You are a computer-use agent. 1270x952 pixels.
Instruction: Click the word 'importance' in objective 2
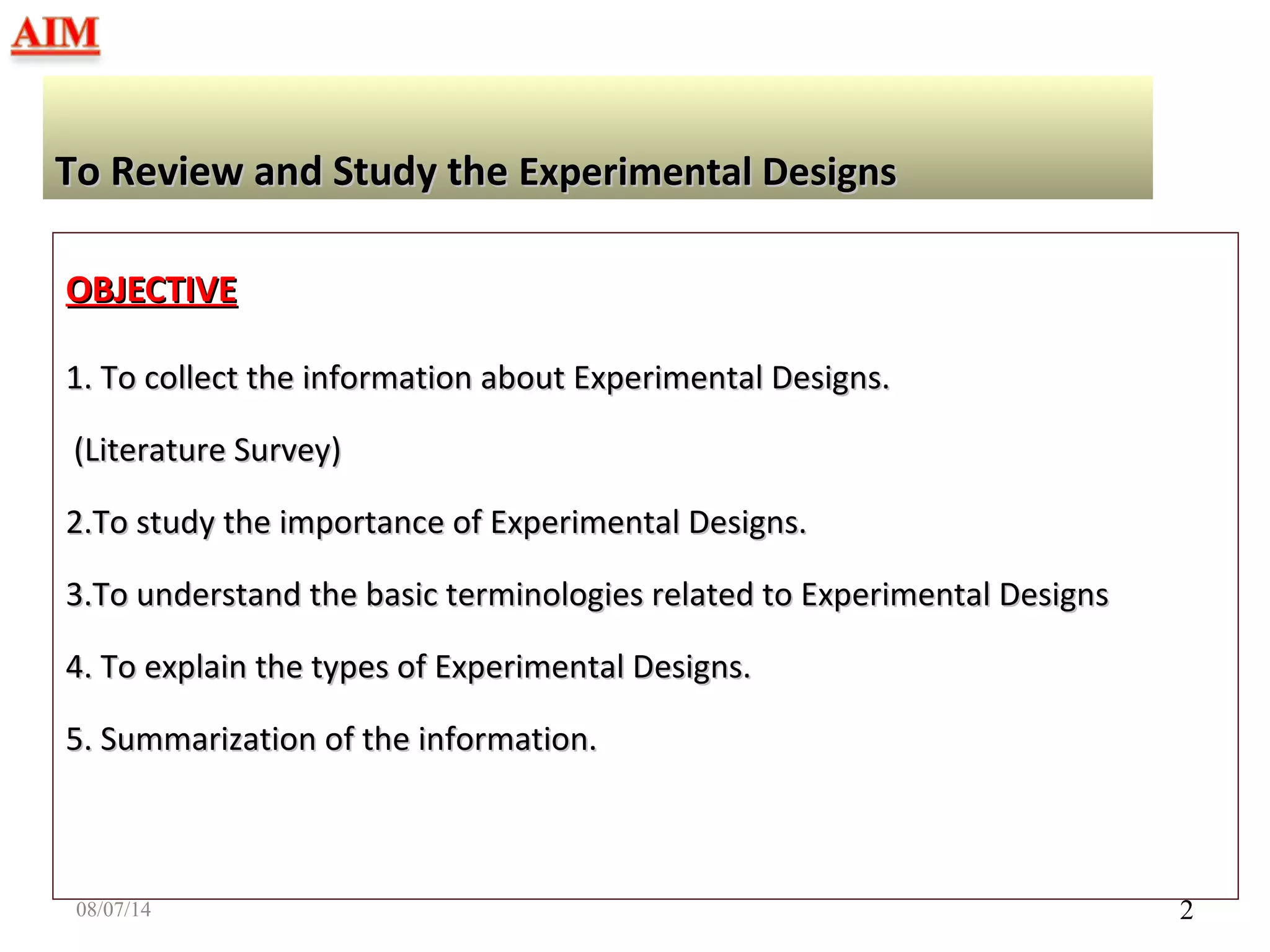tap(362, 522)
